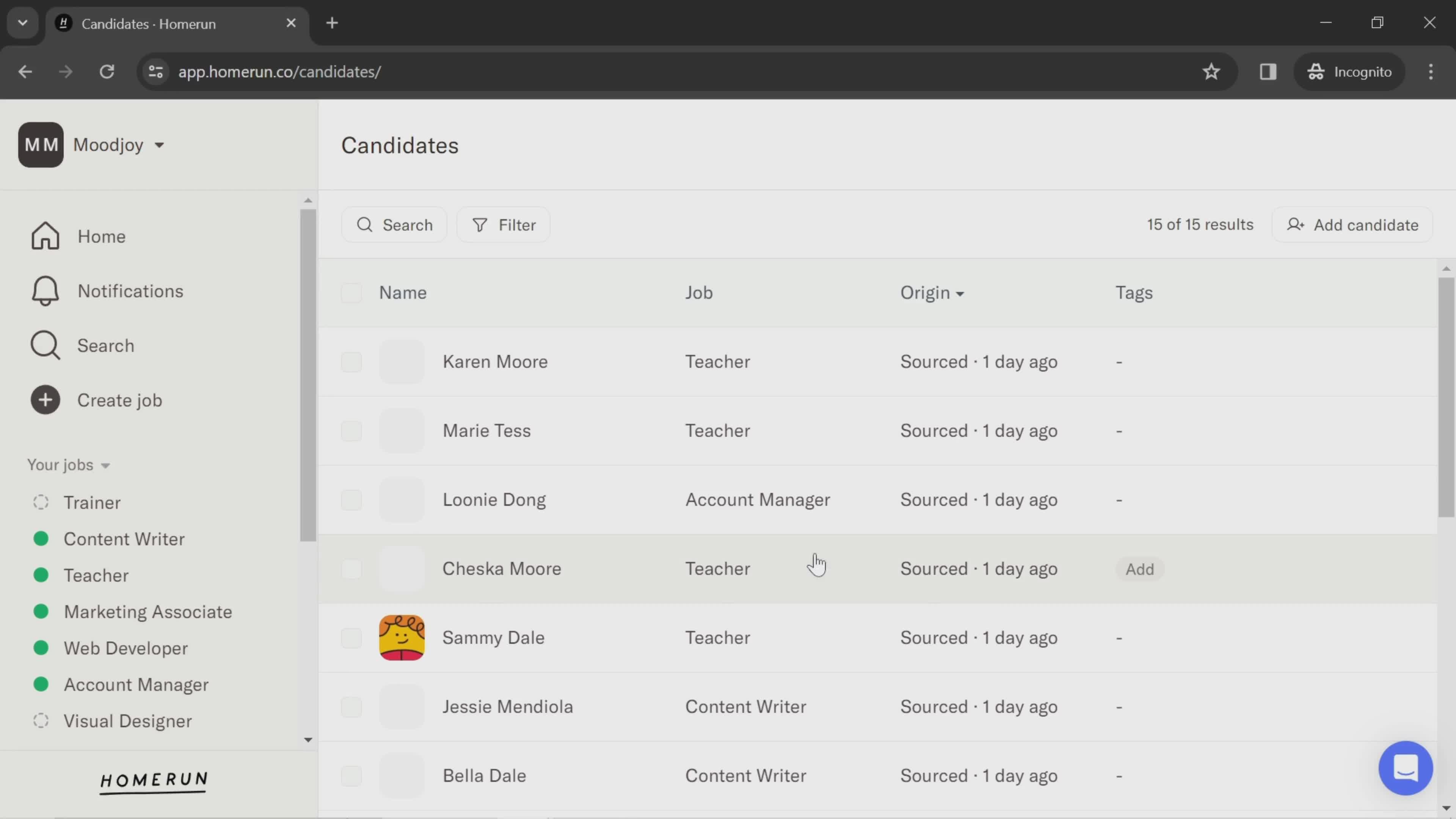
Task: Open Notifications bell icon
Action: click(45, 291)
